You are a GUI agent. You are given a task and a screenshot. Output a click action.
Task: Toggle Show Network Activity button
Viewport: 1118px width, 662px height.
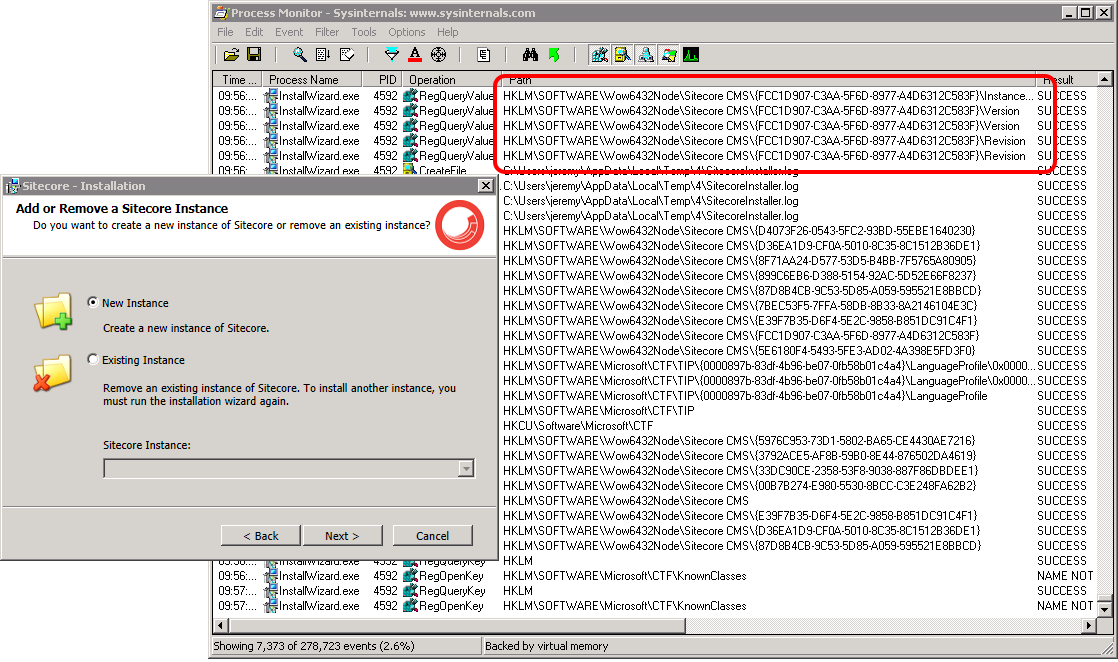coord(645,55)
